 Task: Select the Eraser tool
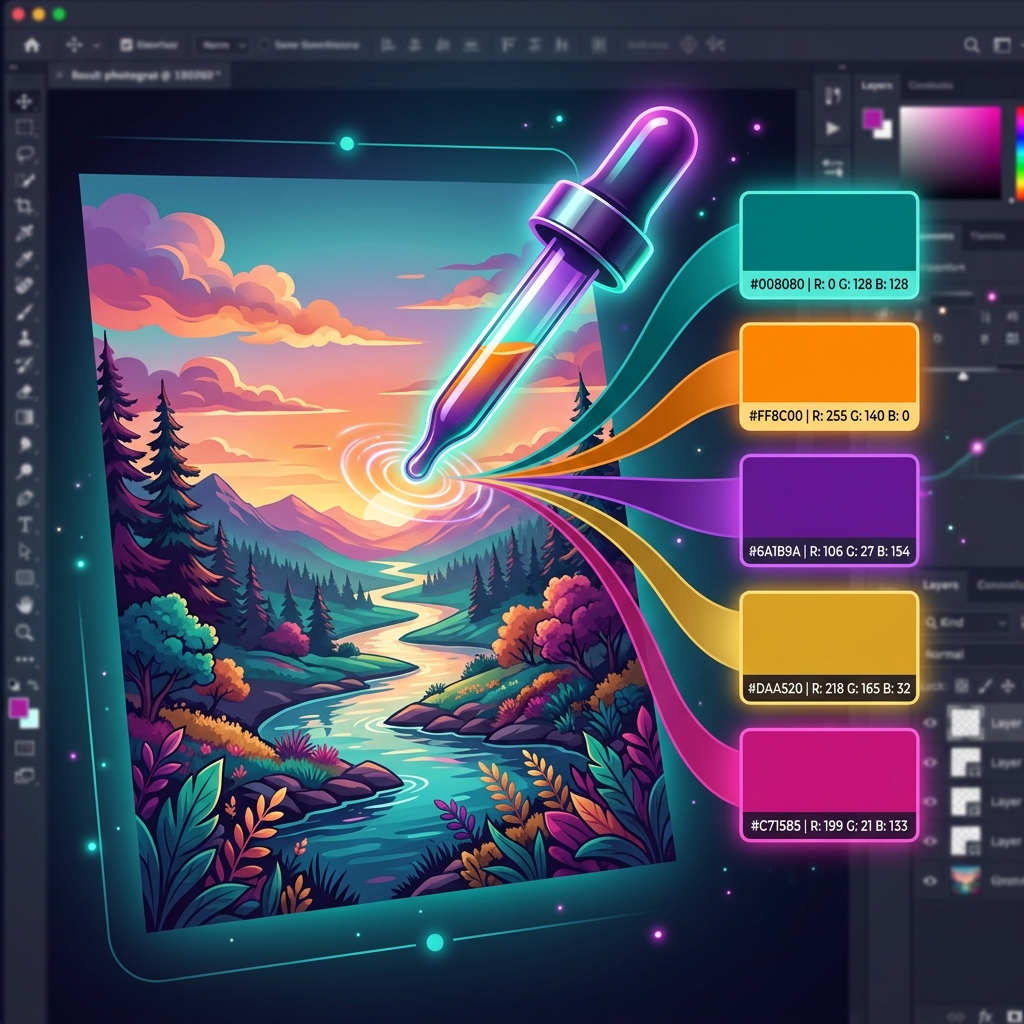pyautogui.click(x=24, y=392)
